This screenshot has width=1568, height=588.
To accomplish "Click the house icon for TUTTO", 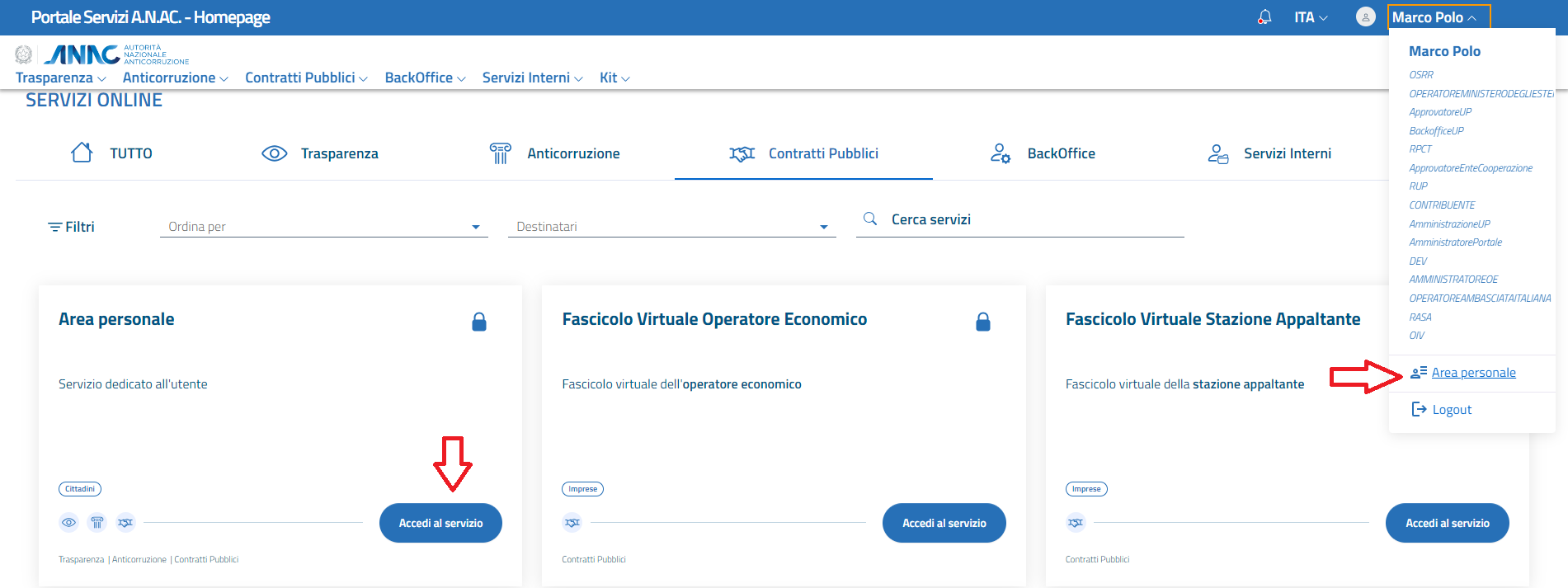I will click(82, 153).
